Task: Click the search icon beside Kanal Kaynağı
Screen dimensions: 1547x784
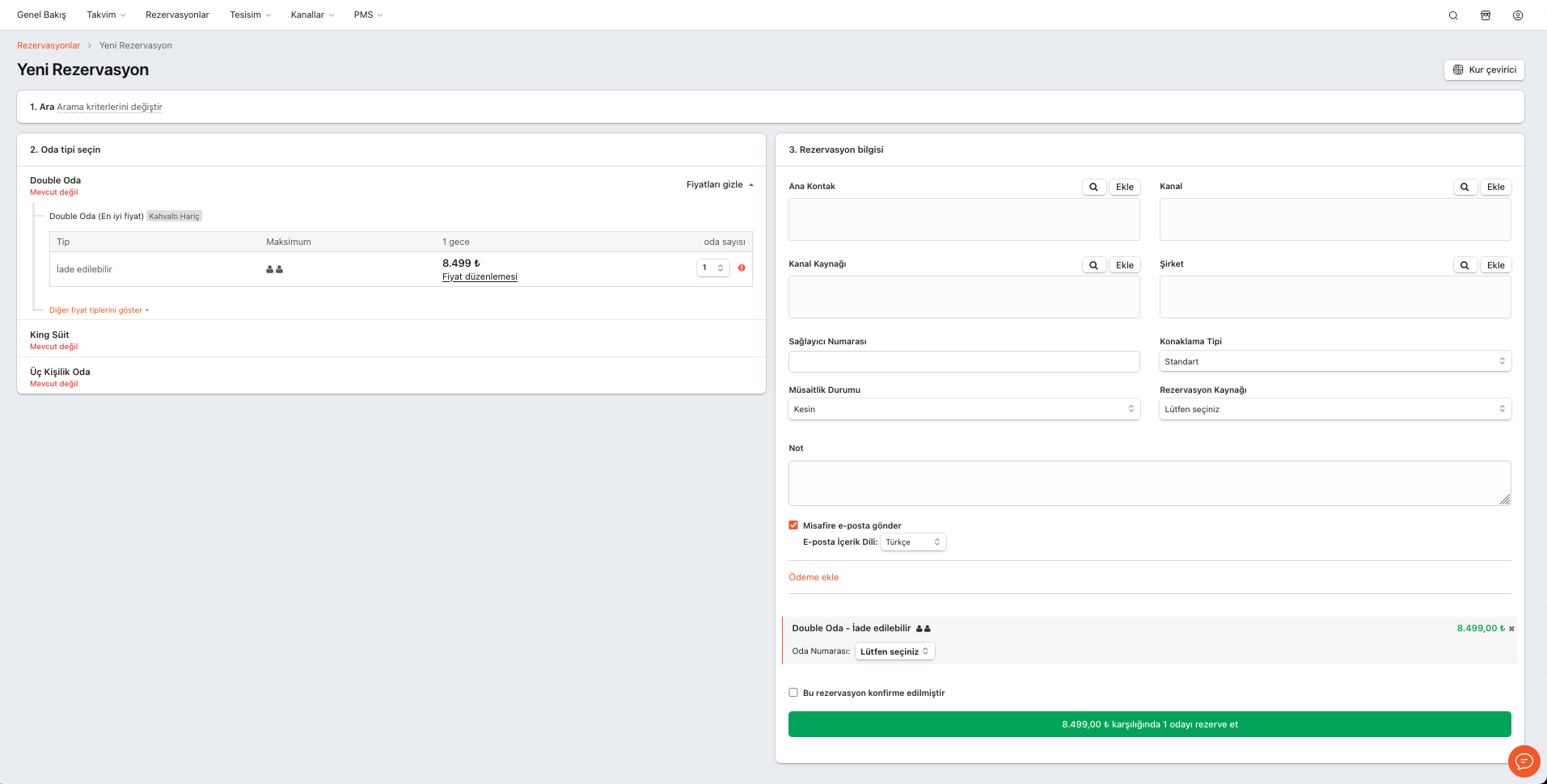Action: click(1093, 265)
